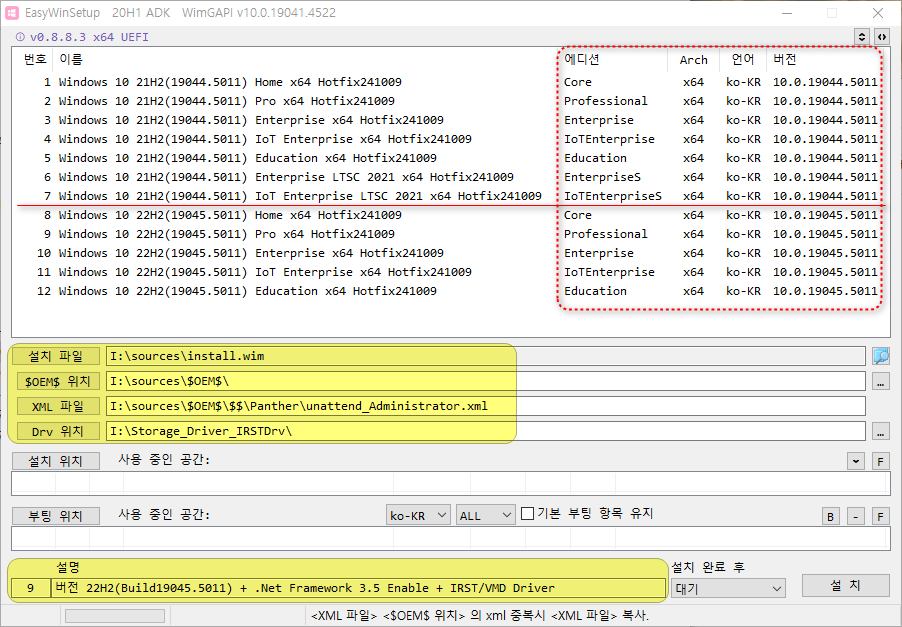Sort by 번호 column header
The width and height of the screenshot is (902, 627).
35,59
